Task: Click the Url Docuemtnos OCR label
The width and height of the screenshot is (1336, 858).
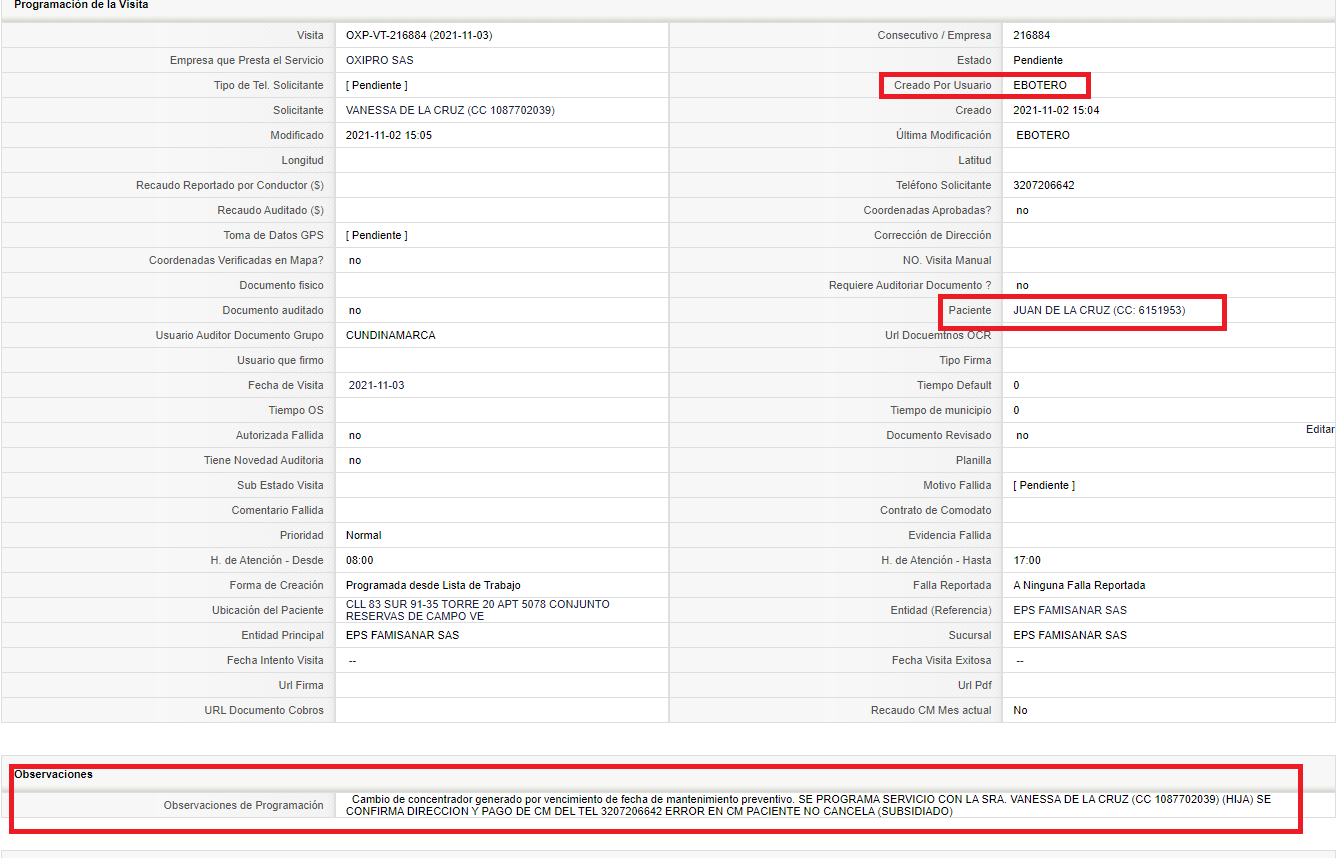Action: tap(936, 335)
